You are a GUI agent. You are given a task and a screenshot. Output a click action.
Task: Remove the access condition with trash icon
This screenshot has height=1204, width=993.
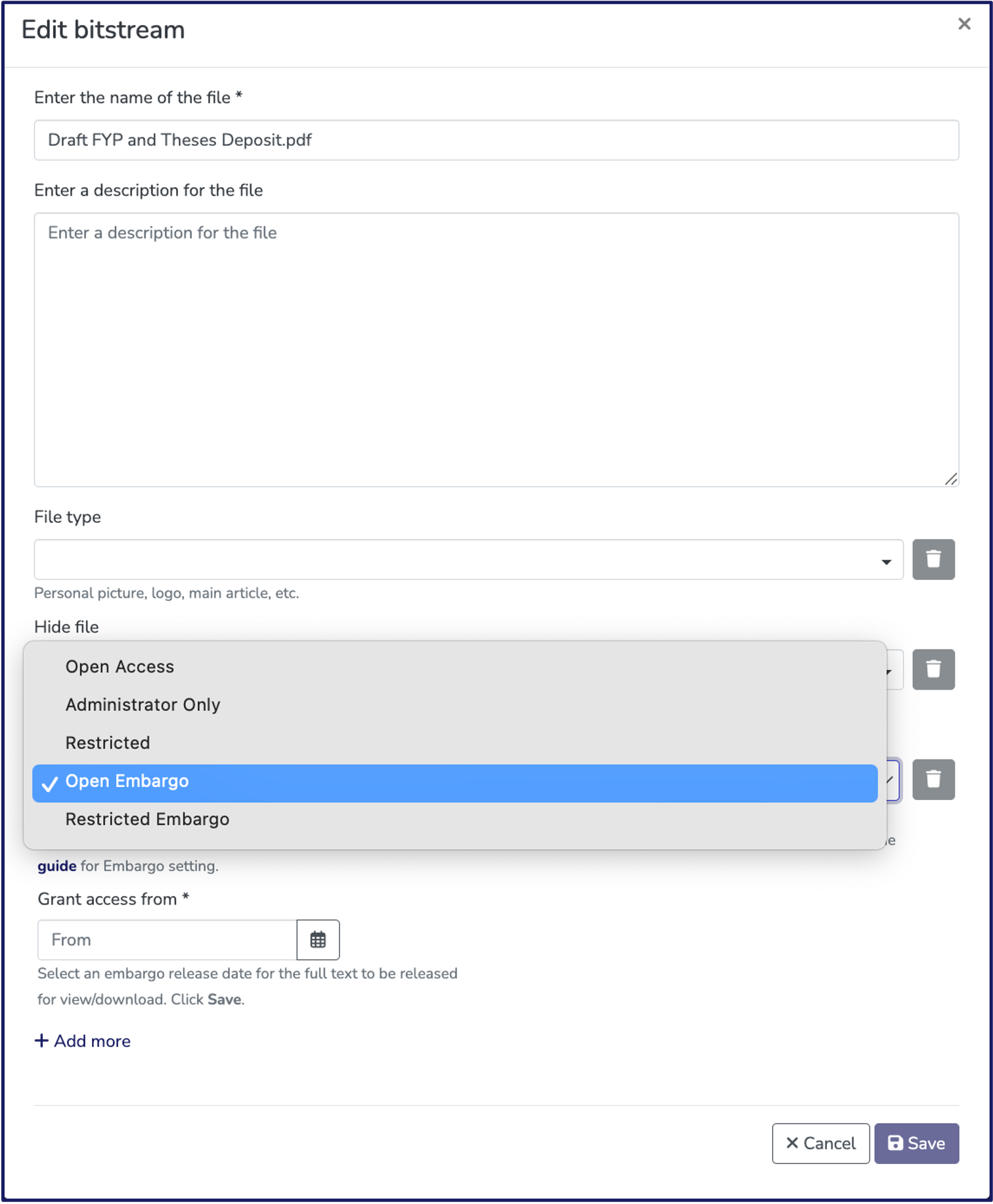933,780
